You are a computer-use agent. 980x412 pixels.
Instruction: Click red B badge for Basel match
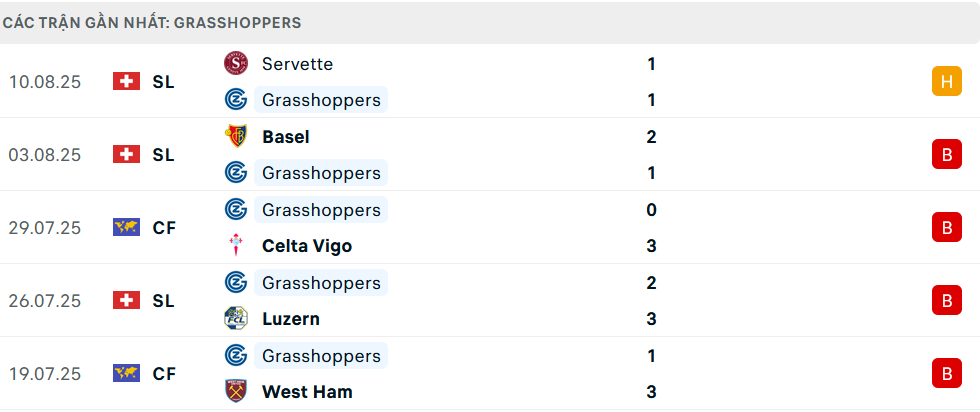(945, 155)
